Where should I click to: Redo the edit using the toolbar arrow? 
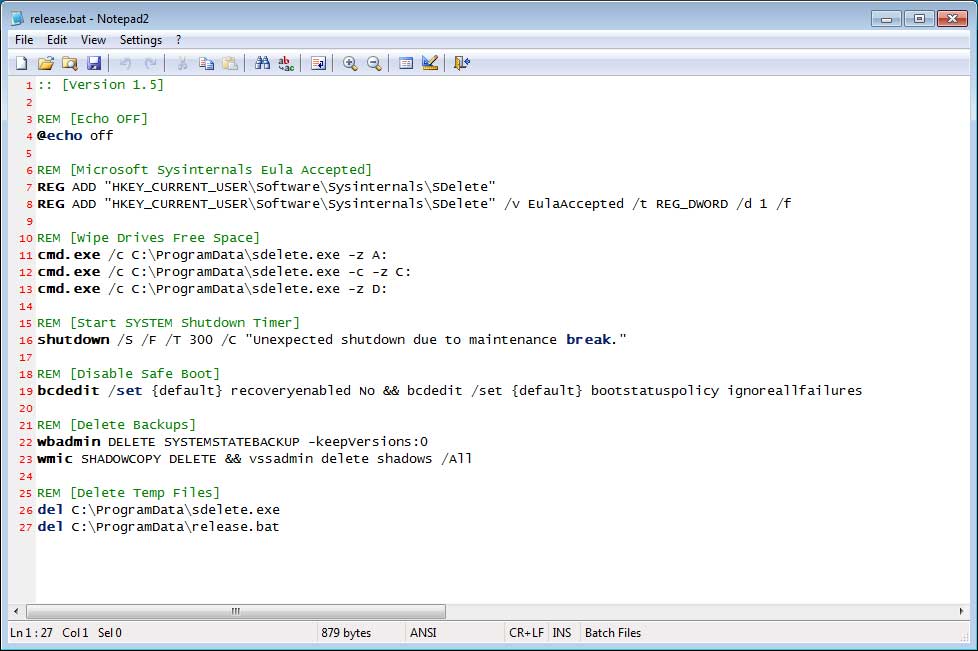(x=150, y=63)
